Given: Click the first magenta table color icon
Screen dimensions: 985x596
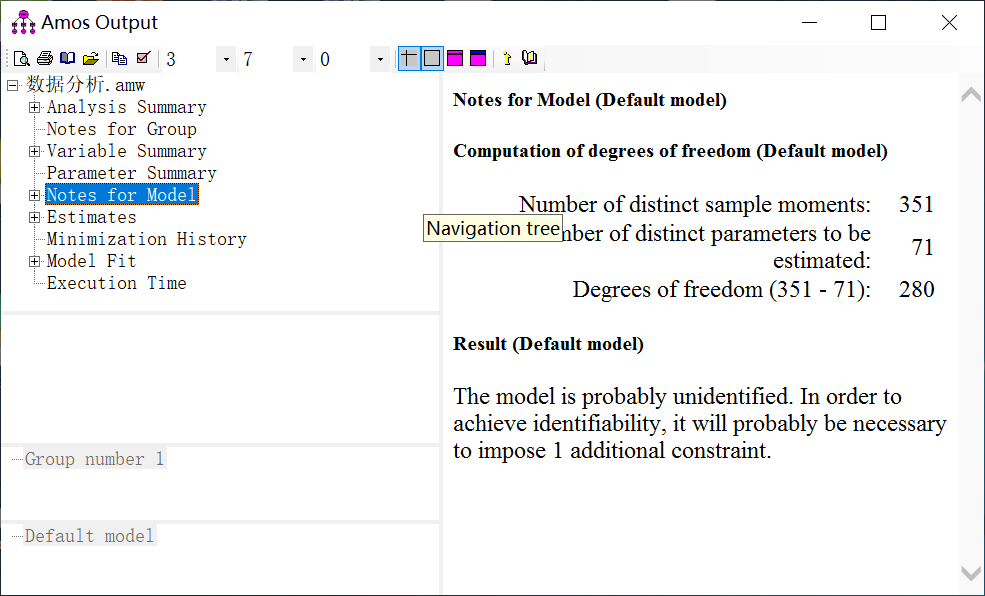Looking at the screenshot, I should pyautogui.click(x=455, y=58).
